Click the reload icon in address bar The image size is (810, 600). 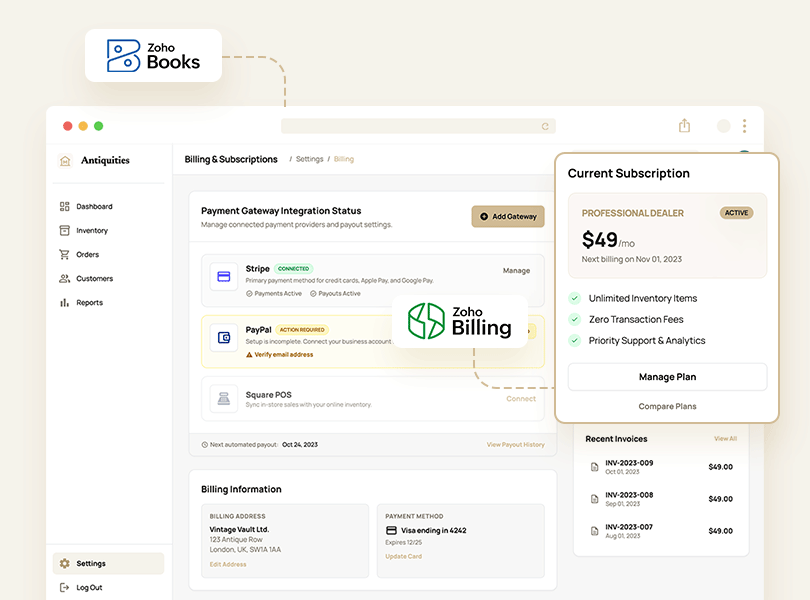point(545,127)
